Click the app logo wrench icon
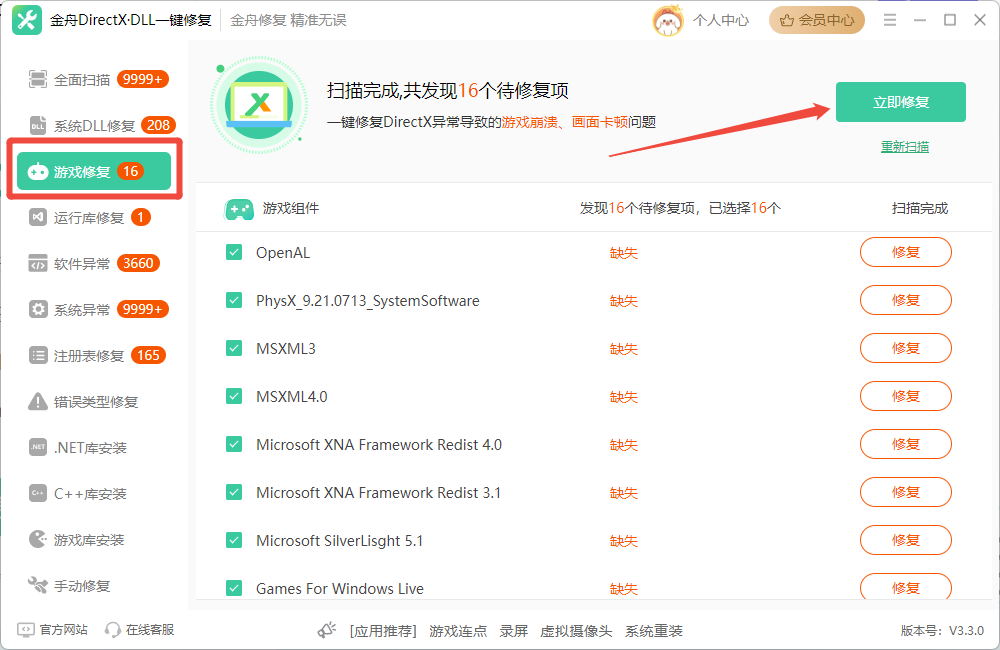This screenshot has width=1000, height=650. 27,20
